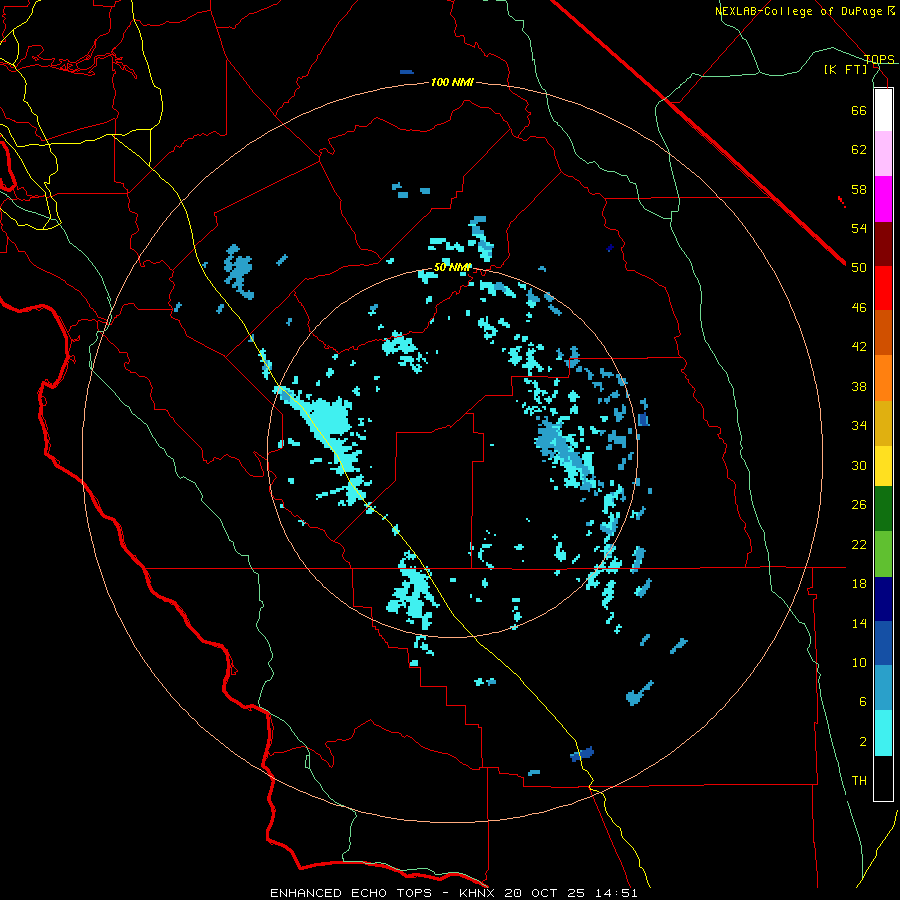The width and height of the screenshot is (900, 900).
Task: Click the '22' legend value
Action: pyautogui.click(x=859, y=544)
